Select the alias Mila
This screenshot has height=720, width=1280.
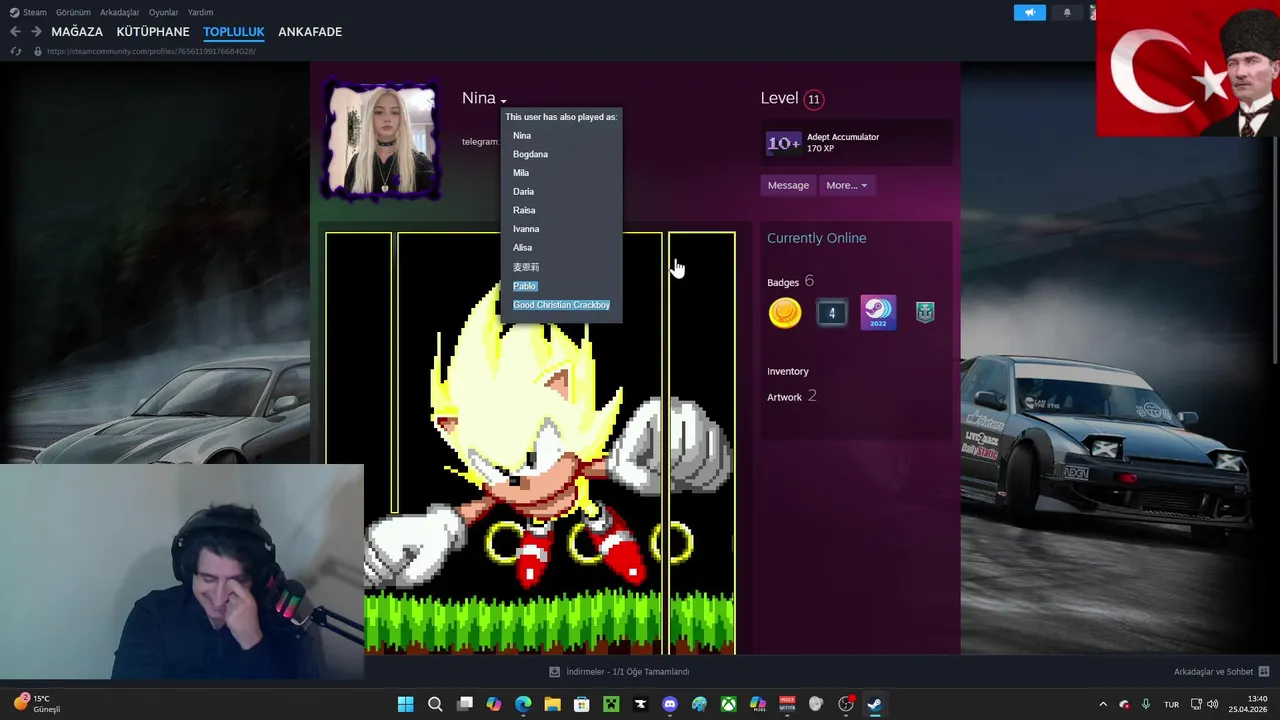(521, 173)
